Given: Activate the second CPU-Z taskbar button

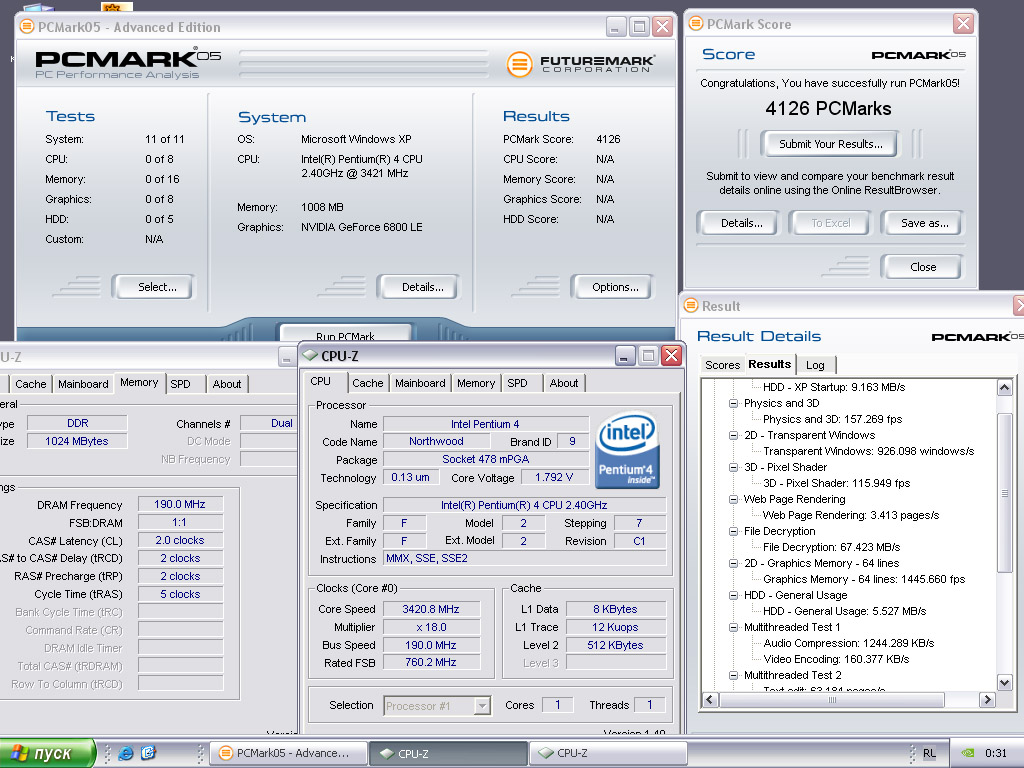Looking at the screenshot, I should pyautogui.click(x=607, y=753).
